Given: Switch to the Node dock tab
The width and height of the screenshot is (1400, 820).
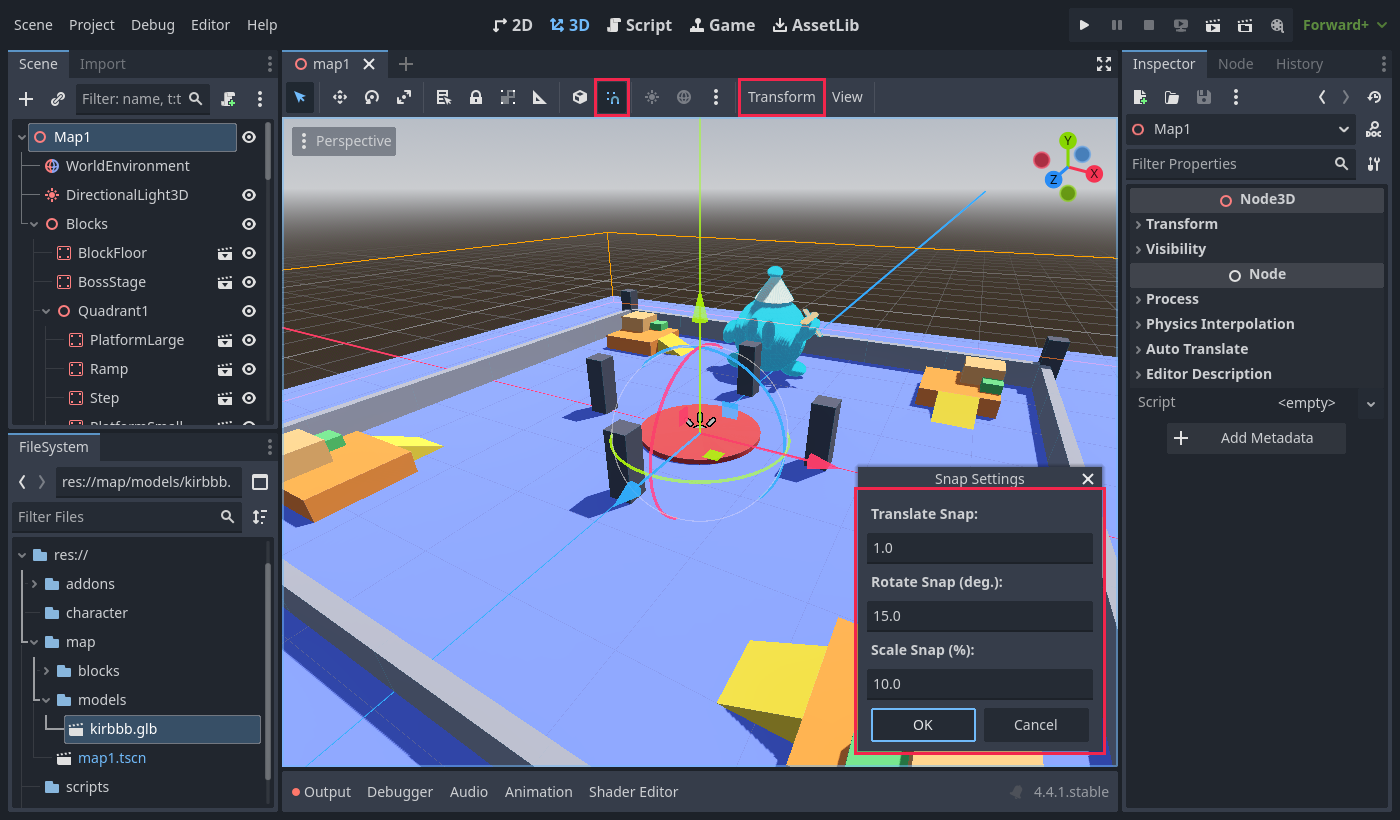Looking at the screenshot, I should [x=1235, y=64].
